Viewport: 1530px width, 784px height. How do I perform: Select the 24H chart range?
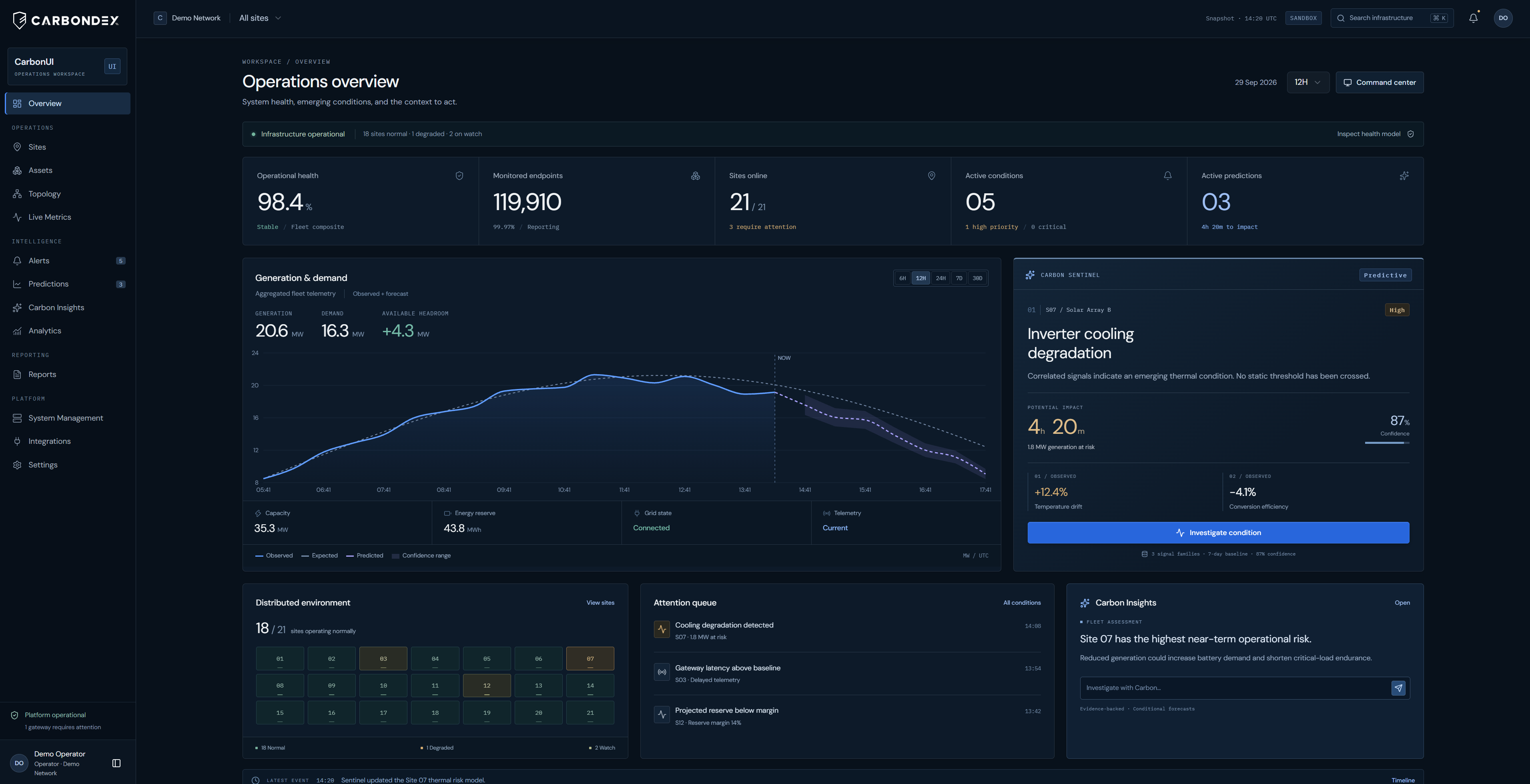coord(941,278)
